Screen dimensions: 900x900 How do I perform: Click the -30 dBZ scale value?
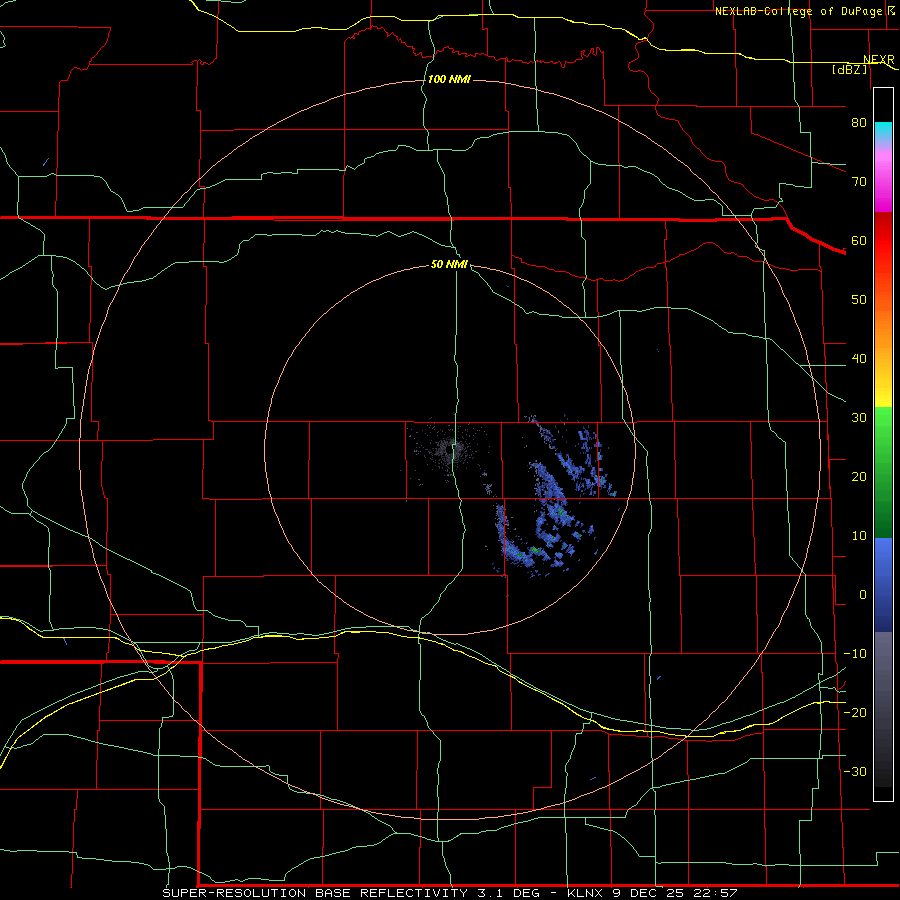(855, 771)
